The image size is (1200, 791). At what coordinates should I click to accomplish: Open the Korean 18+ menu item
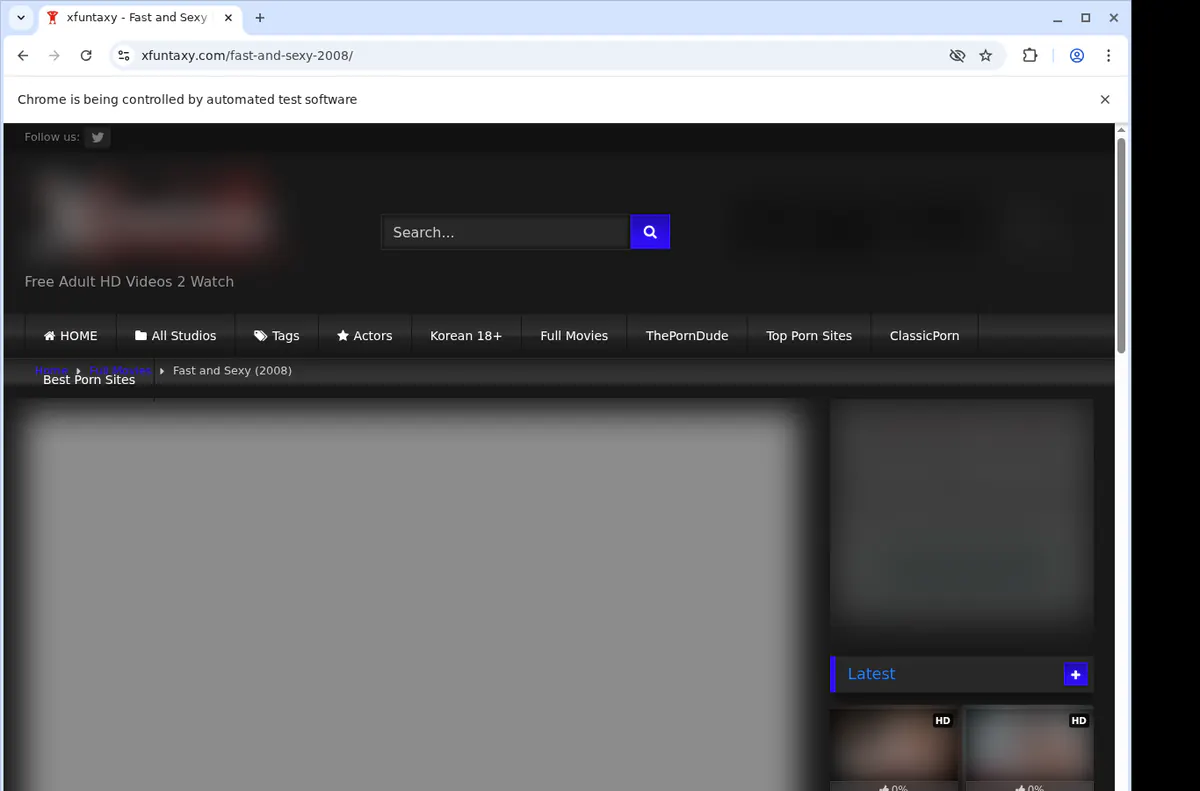pyautogui.click(x=466, y=336)
